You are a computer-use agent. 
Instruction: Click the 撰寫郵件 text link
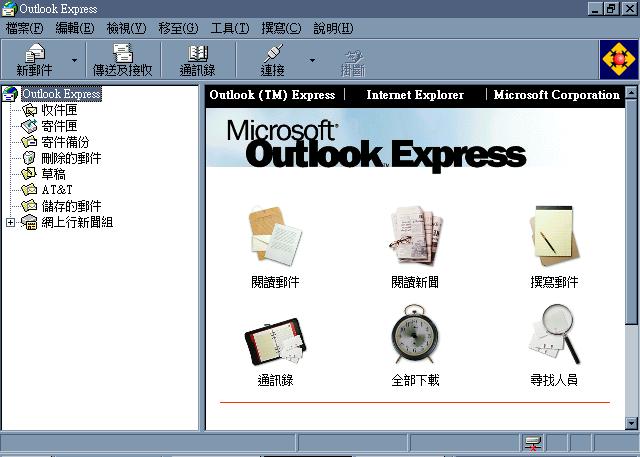[x=554, y=282]
